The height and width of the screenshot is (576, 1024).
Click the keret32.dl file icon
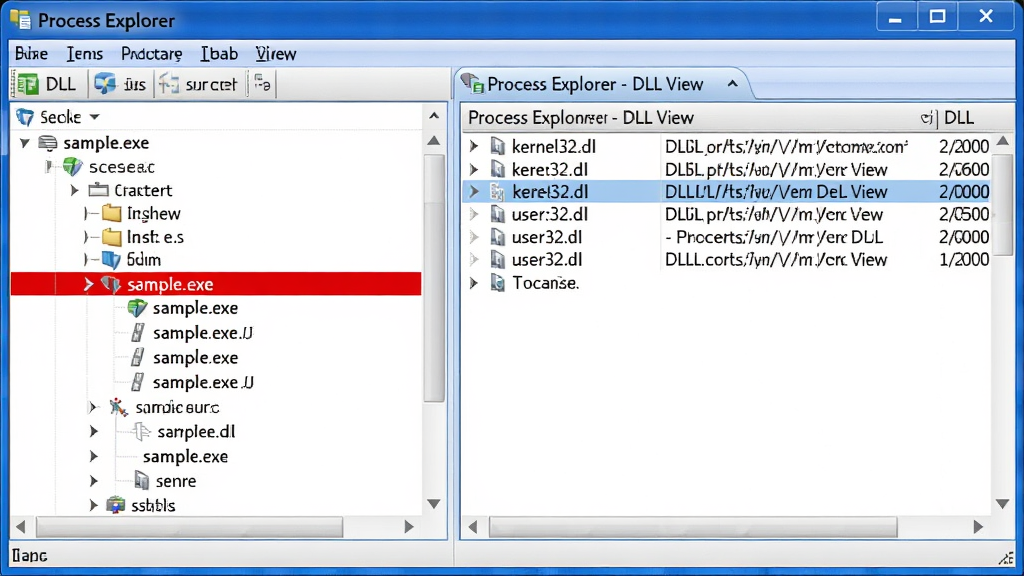pyautogui.click(x=498, y=170)
